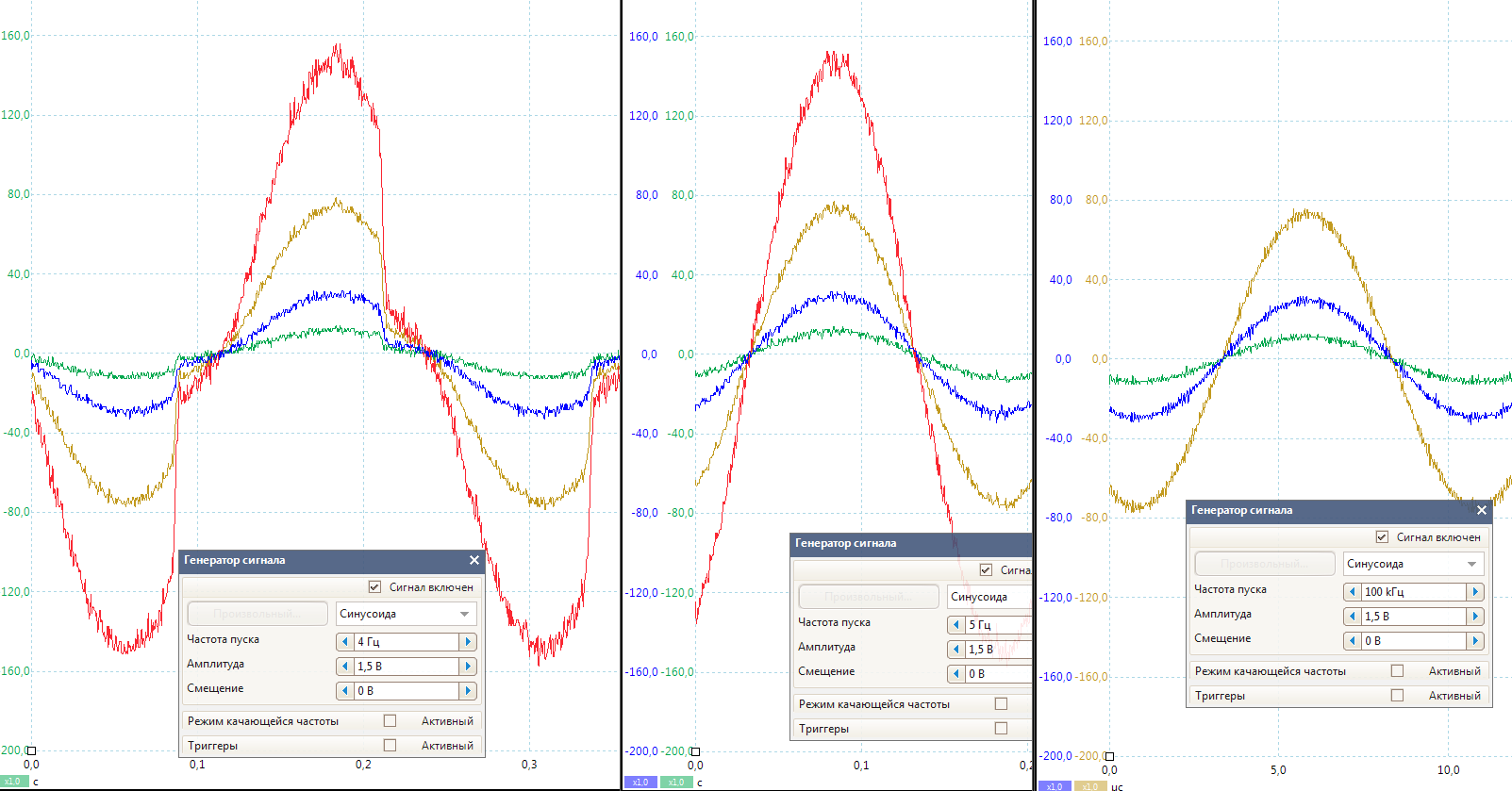Screen dimensions: 1512x791
Task: Select the blue x1.0 scale badge under the middle chart
Action: click(x=640, y=783)
